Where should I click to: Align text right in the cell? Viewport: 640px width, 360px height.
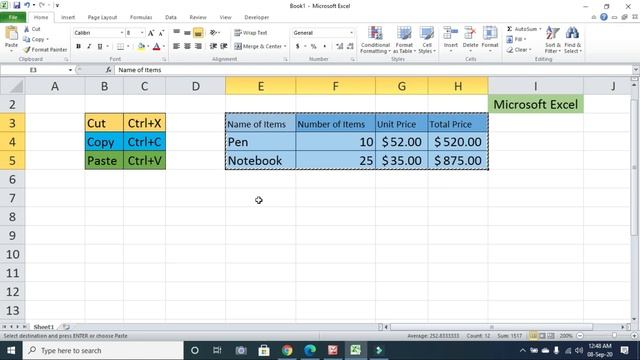click(x=198, y=46)
